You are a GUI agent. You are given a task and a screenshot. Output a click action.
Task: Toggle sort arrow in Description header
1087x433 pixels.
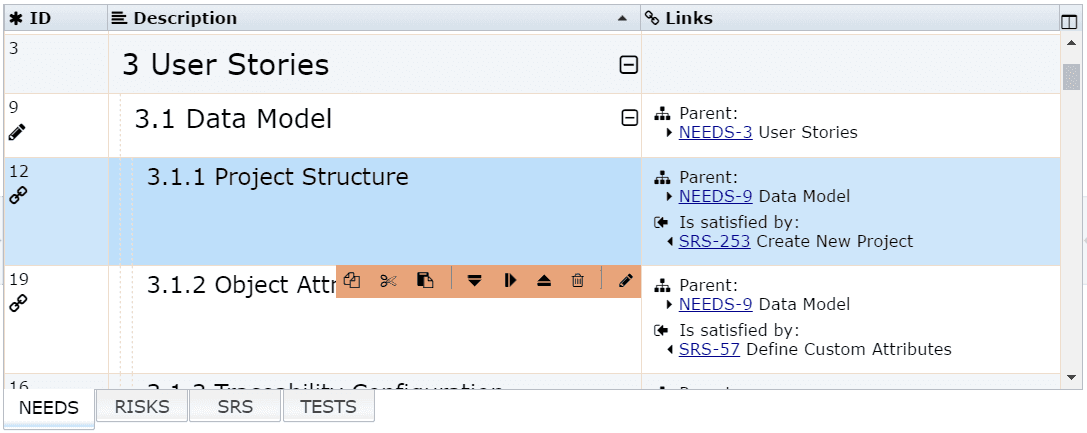pos(622,19)
